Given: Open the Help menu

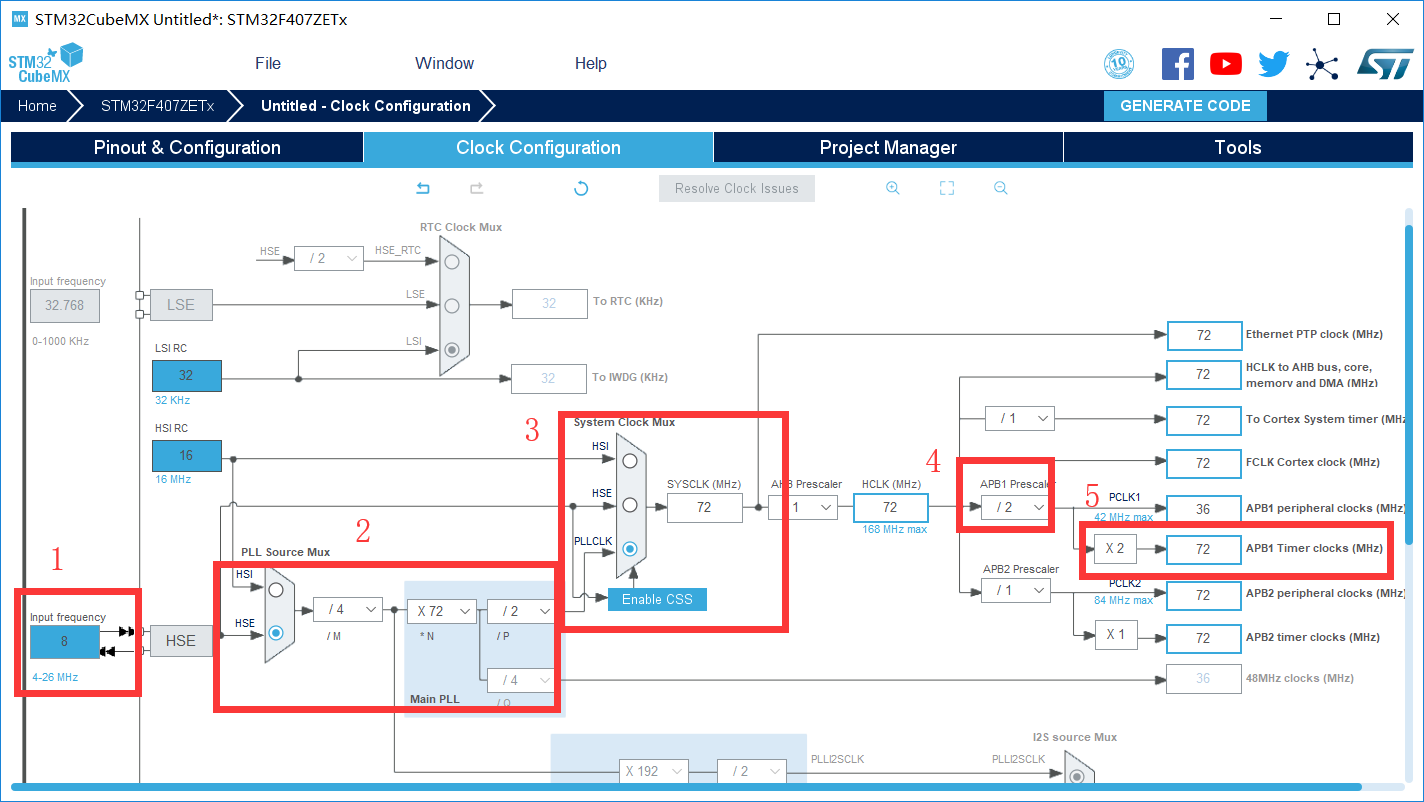Looking at the screenshot, I should tap(591, 63).
